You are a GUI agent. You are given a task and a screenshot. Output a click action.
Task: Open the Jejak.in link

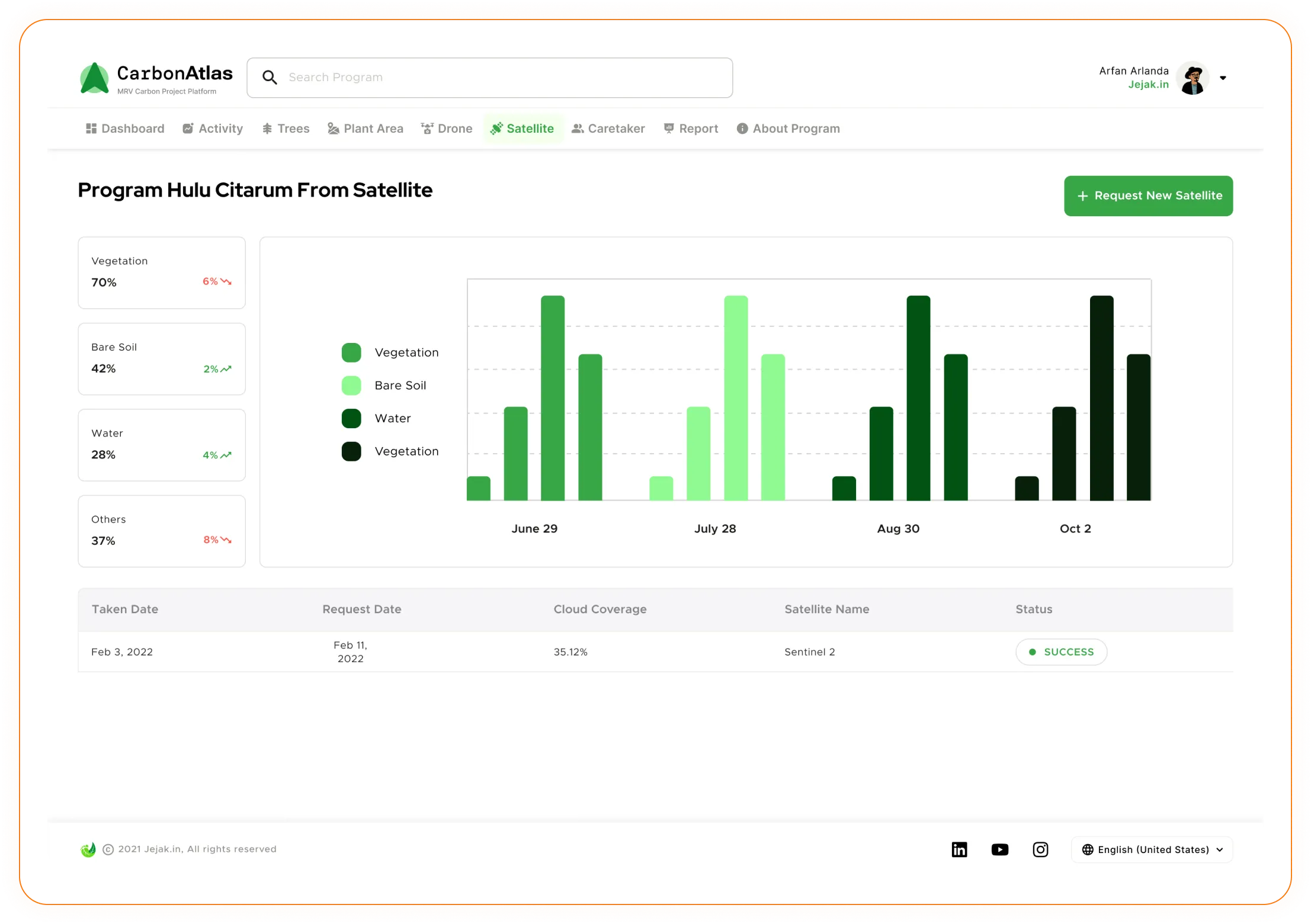pyautogui.click(x=1149, y=85)
